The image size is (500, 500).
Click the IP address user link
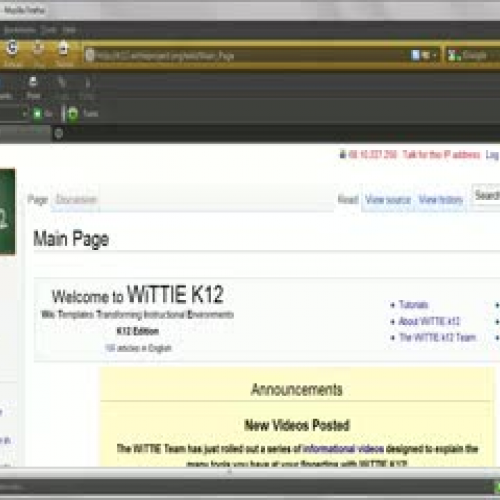(372, 154)
